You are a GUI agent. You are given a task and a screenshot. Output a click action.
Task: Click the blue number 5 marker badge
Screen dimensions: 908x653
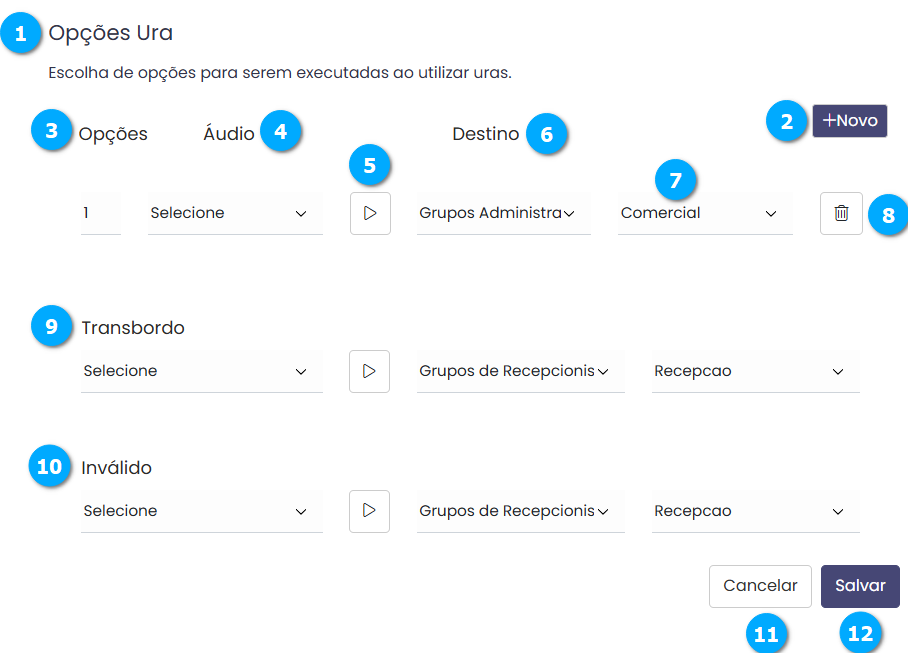tap(370, 165)
